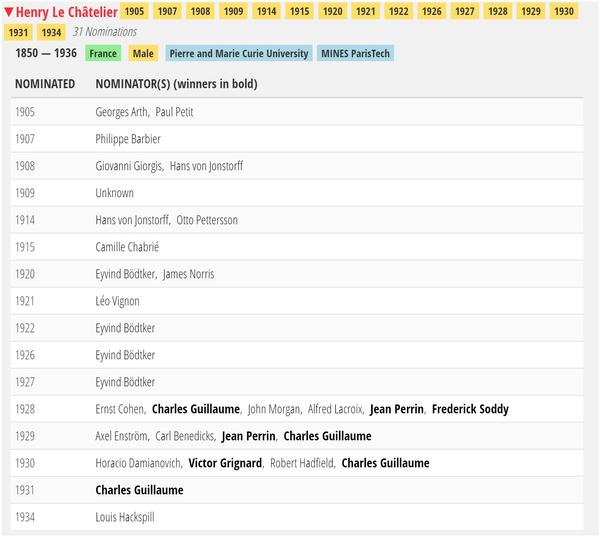Screen dimensions: 600x537
Task: Click the 1905 year cell in table
Action: click(x=25, y=112)
